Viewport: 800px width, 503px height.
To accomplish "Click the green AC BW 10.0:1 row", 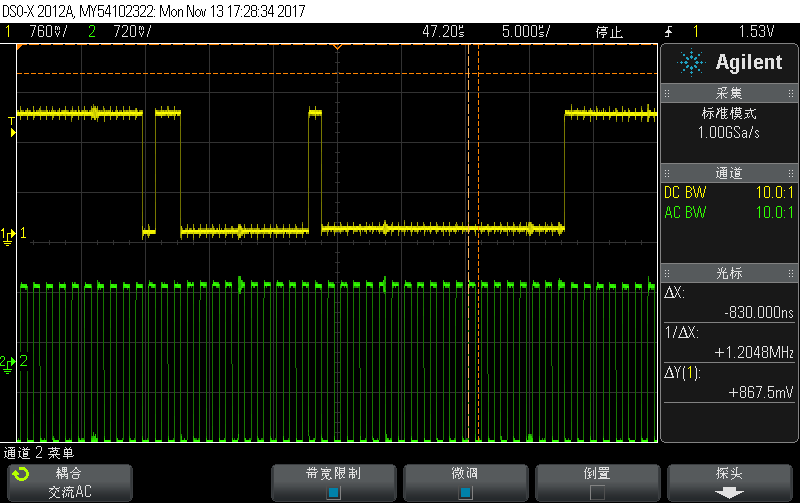I will click(729, 212).
